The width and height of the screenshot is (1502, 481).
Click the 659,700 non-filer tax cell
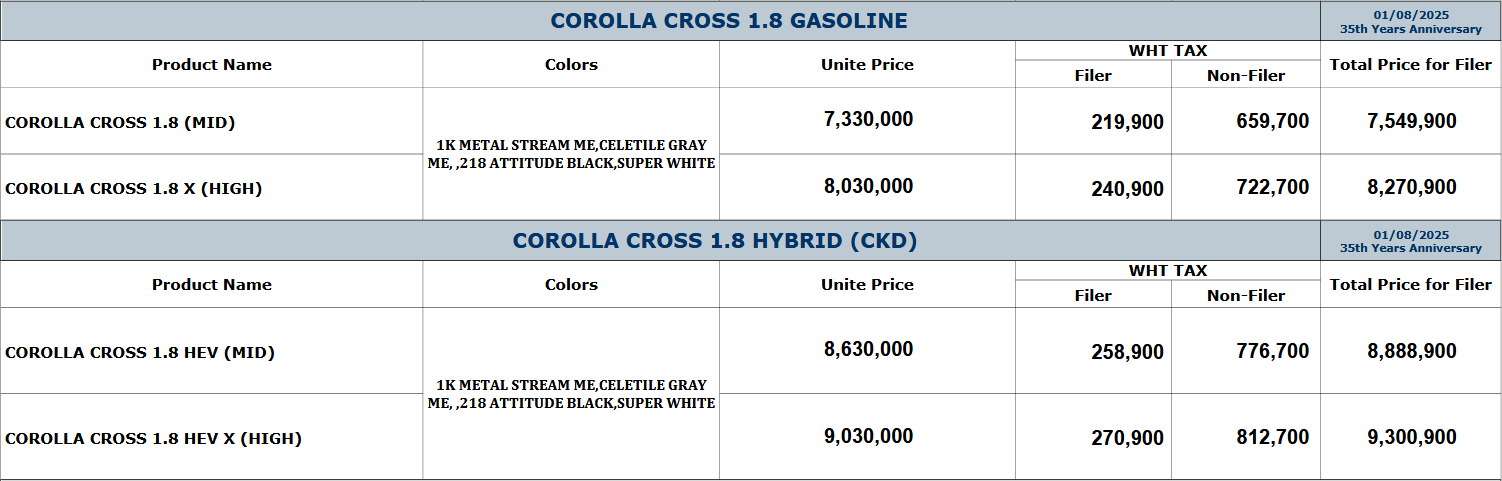(x=1272, y=122)
